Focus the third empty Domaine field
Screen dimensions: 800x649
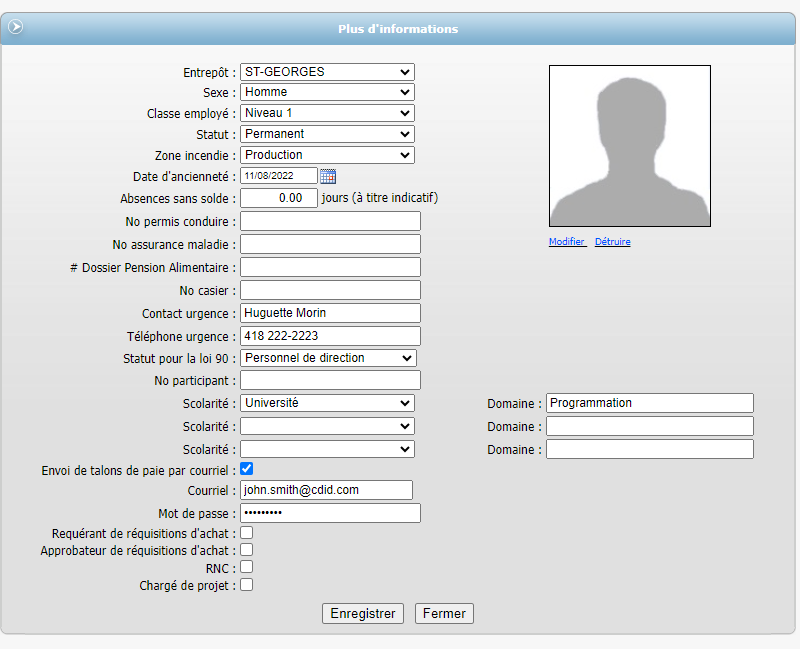pyautogui.click(x=650, y=449)
